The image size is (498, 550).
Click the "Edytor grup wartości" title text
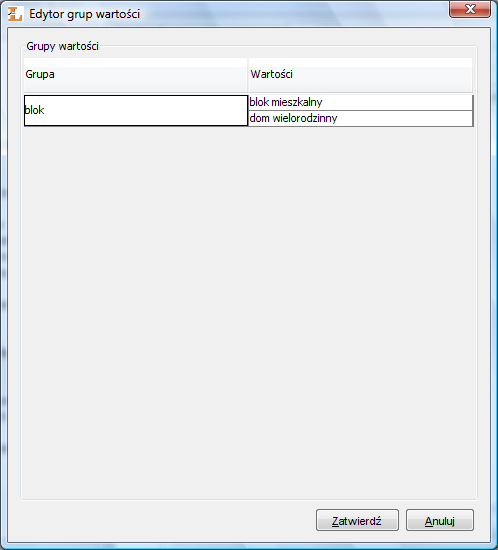pos(85,14)
